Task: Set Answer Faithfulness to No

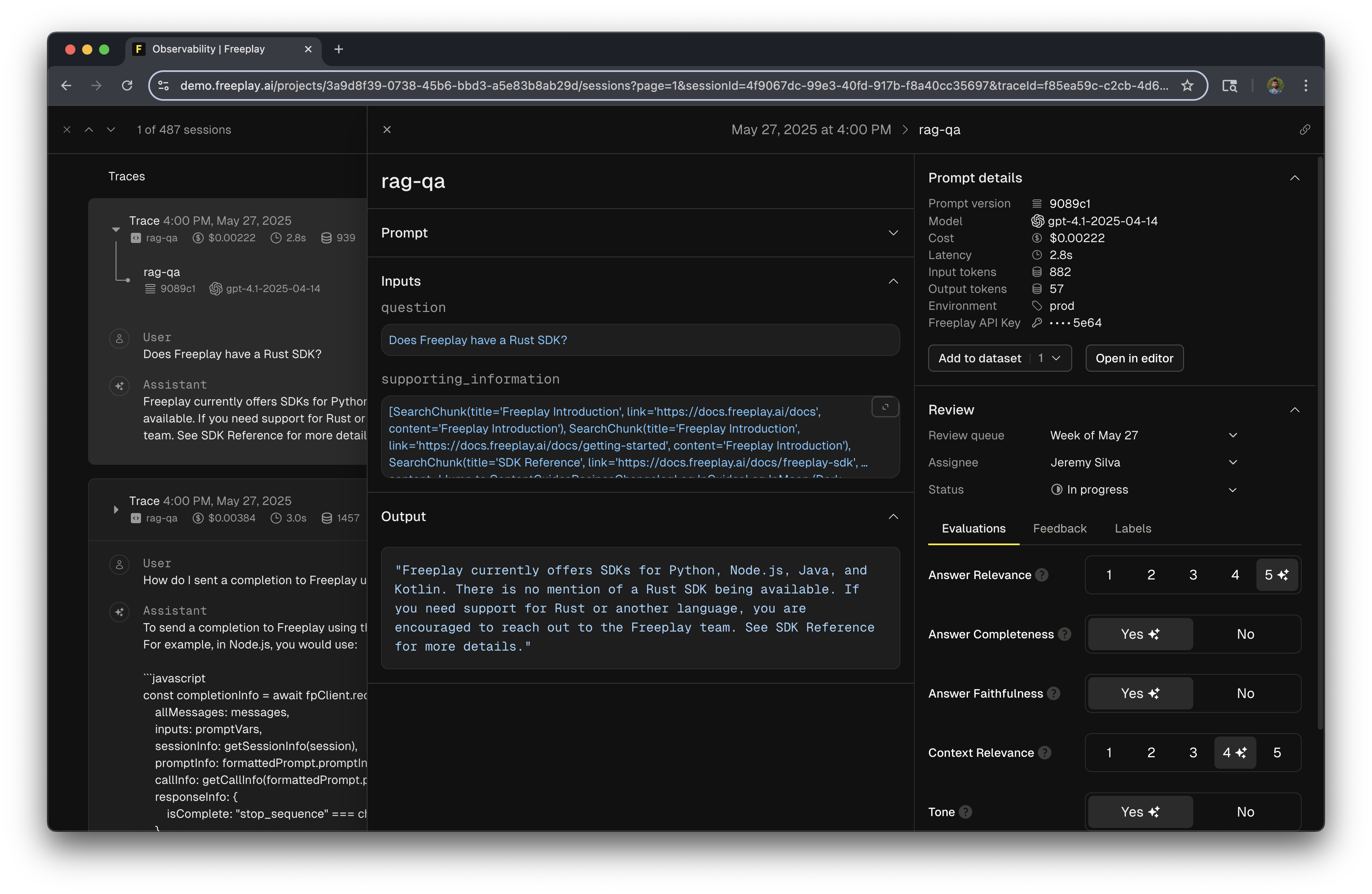Action: 1245,693
